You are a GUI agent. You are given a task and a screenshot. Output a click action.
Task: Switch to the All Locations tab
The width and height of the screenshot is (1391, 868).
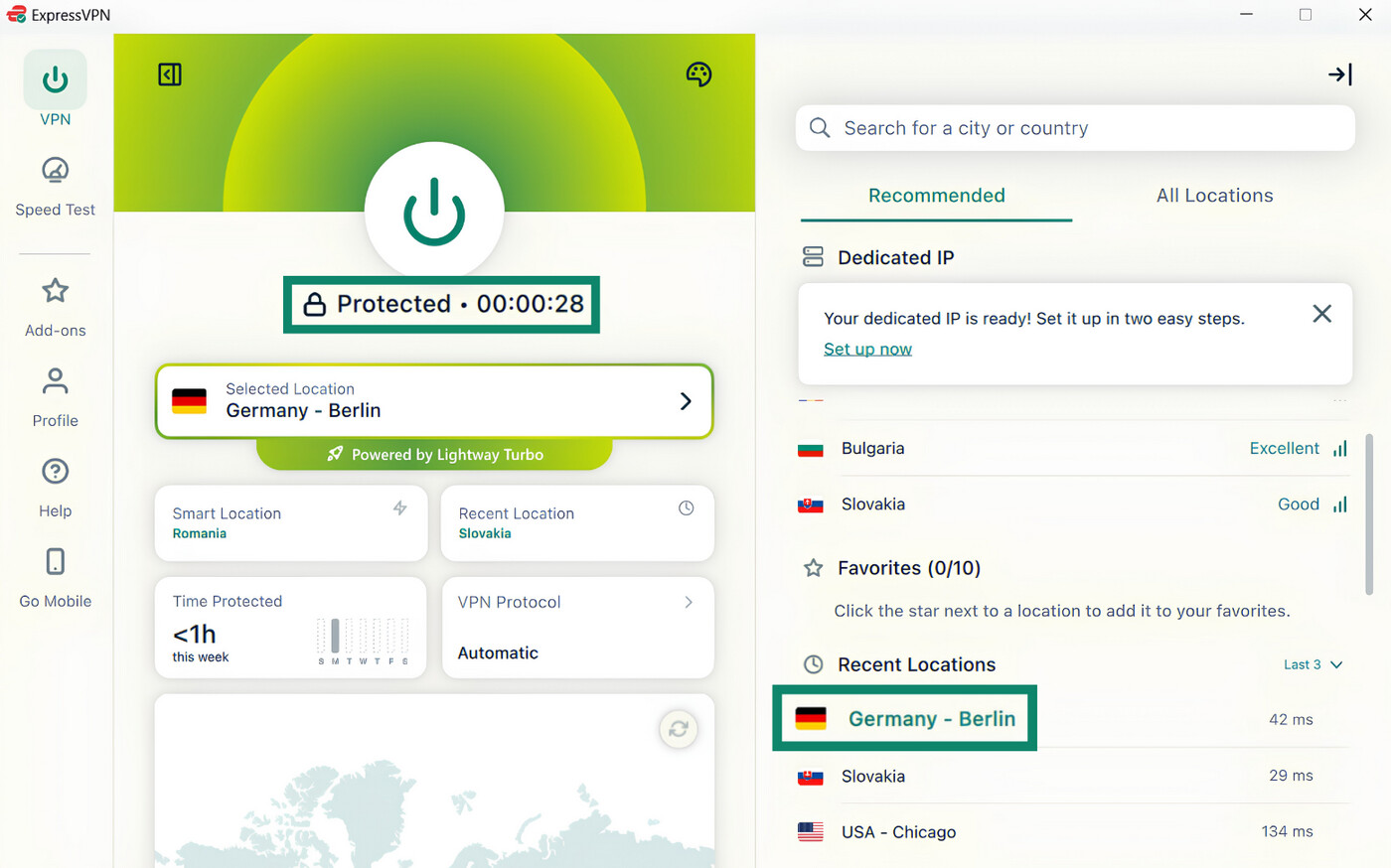(1214, 196)
